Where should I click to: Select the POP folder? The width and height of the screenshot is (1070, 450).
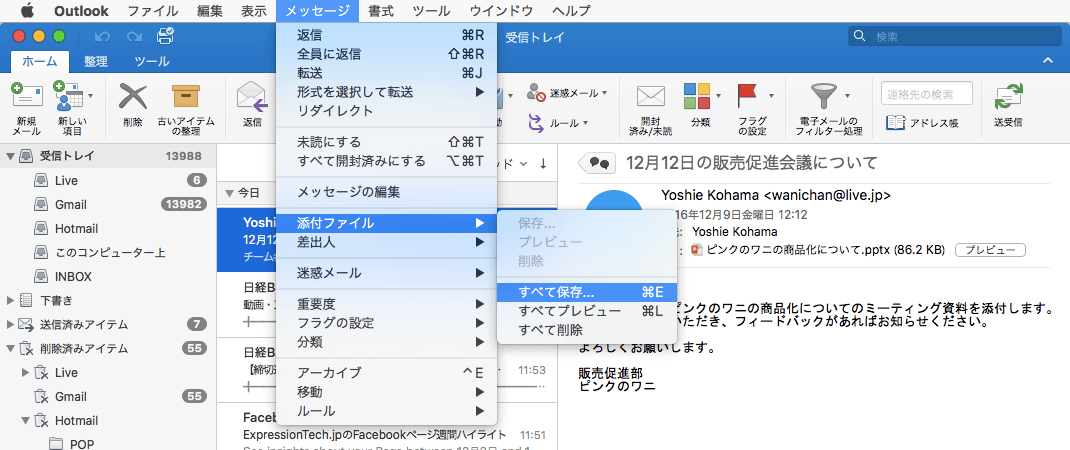pos(108,444)
